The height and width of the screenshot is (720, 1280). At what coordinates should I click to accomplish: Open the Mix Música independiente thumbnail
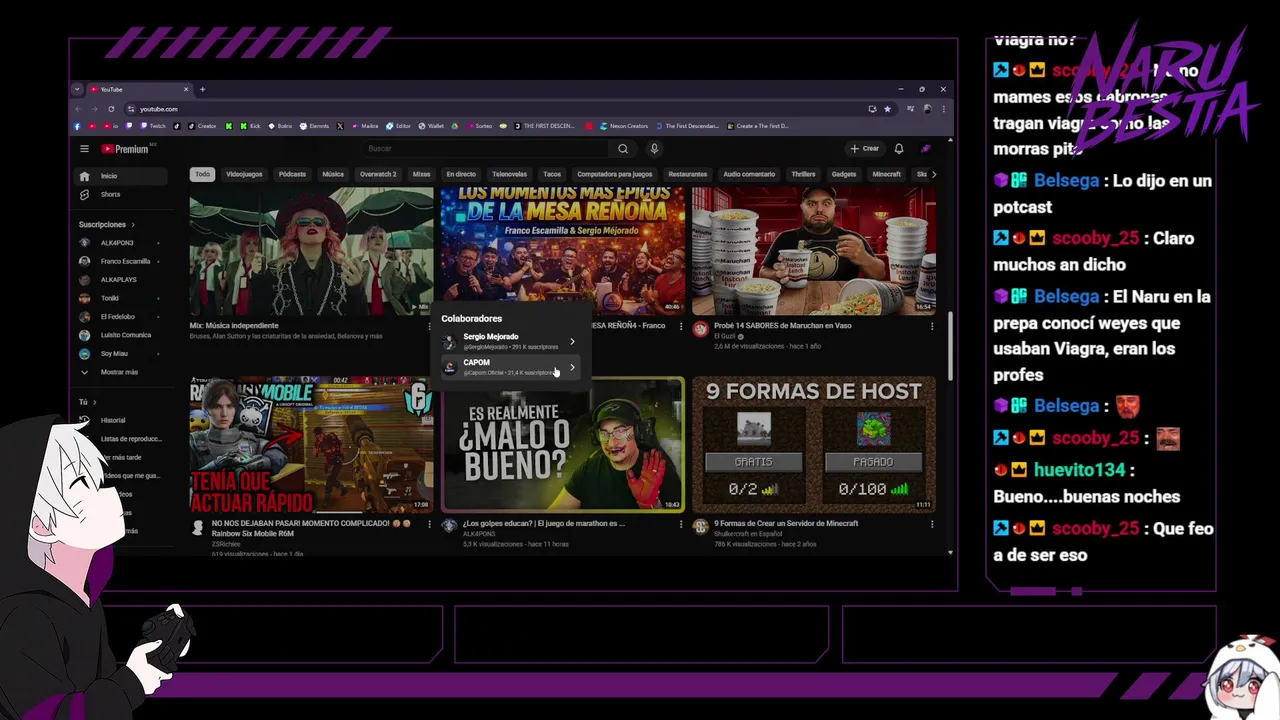[312, 251]
